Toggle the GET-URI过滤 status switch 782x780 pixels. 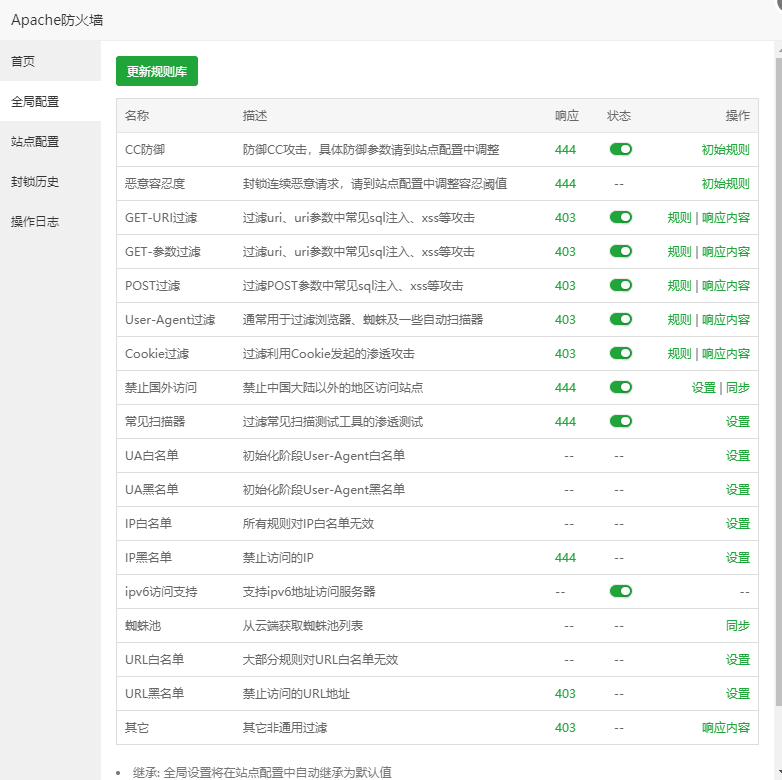coord(620,217)
